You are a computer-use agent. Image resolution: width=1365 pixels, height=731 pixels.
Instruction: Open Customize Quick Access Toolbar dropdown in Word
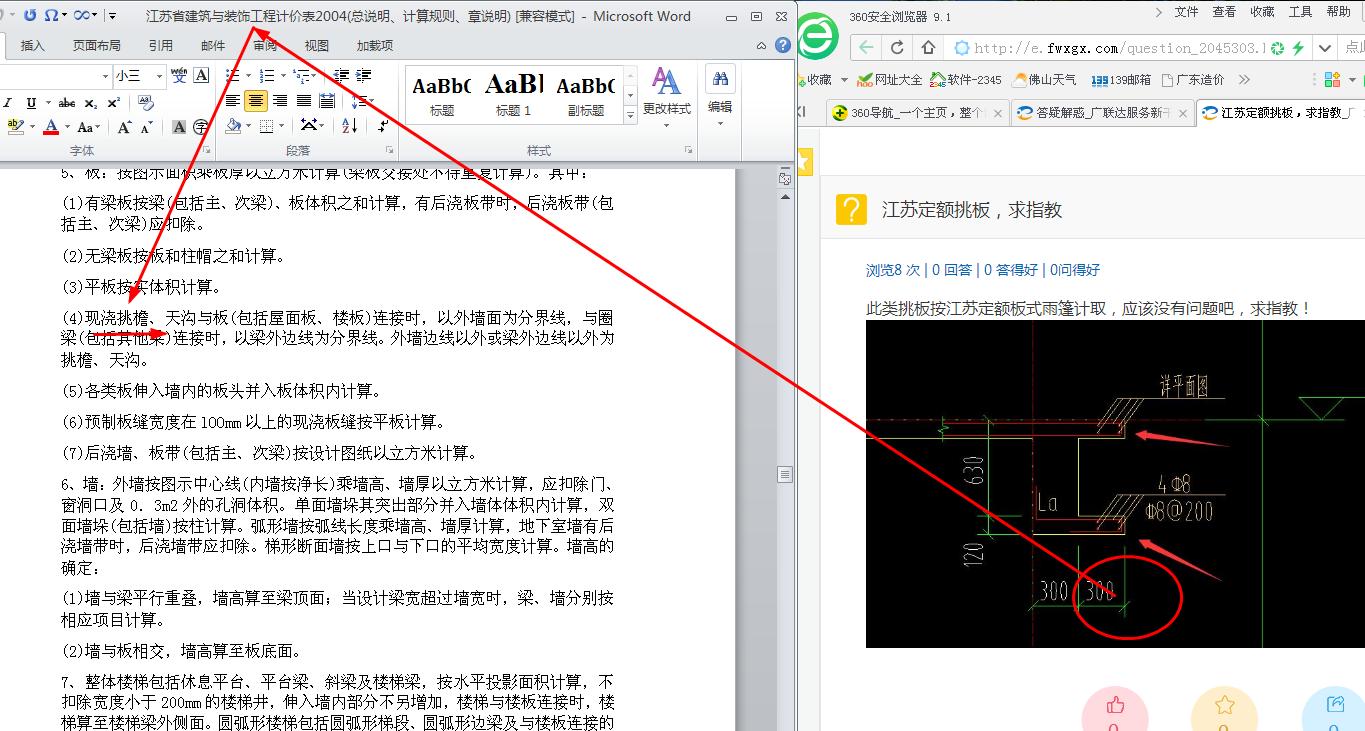[112, 15]
